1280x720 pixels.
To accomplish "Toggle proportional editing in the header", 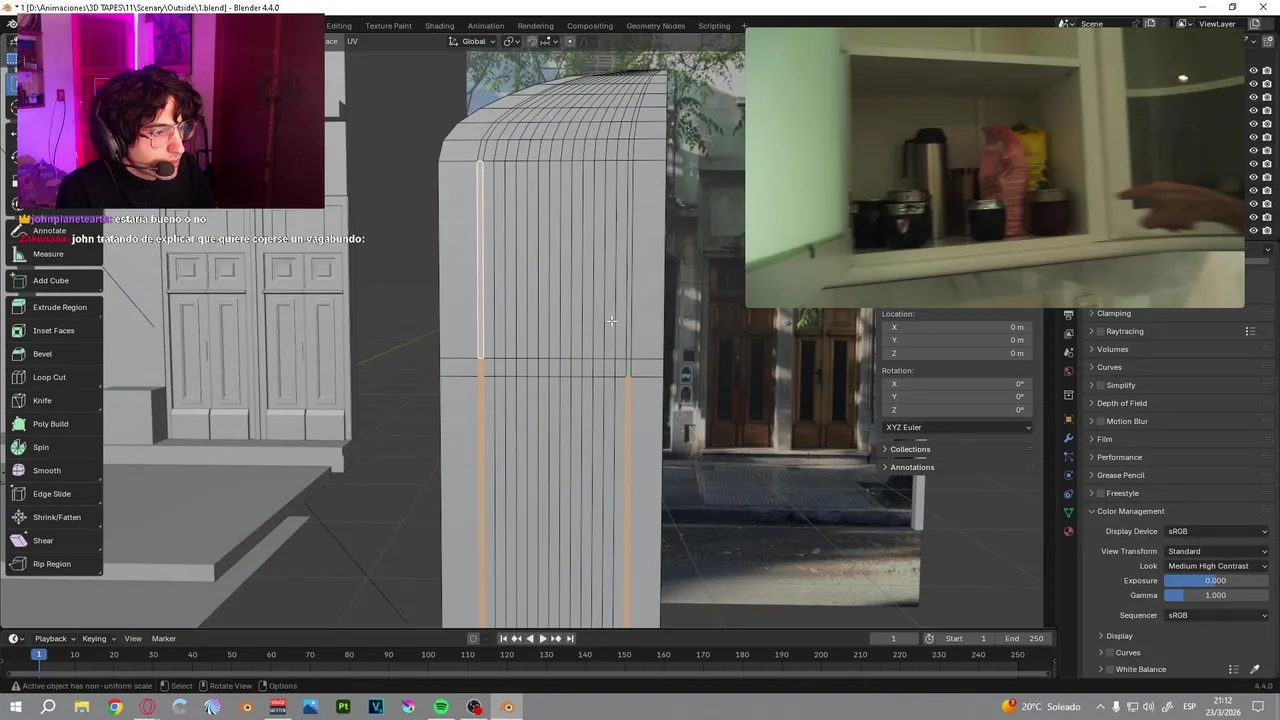I will click(570, 41).
